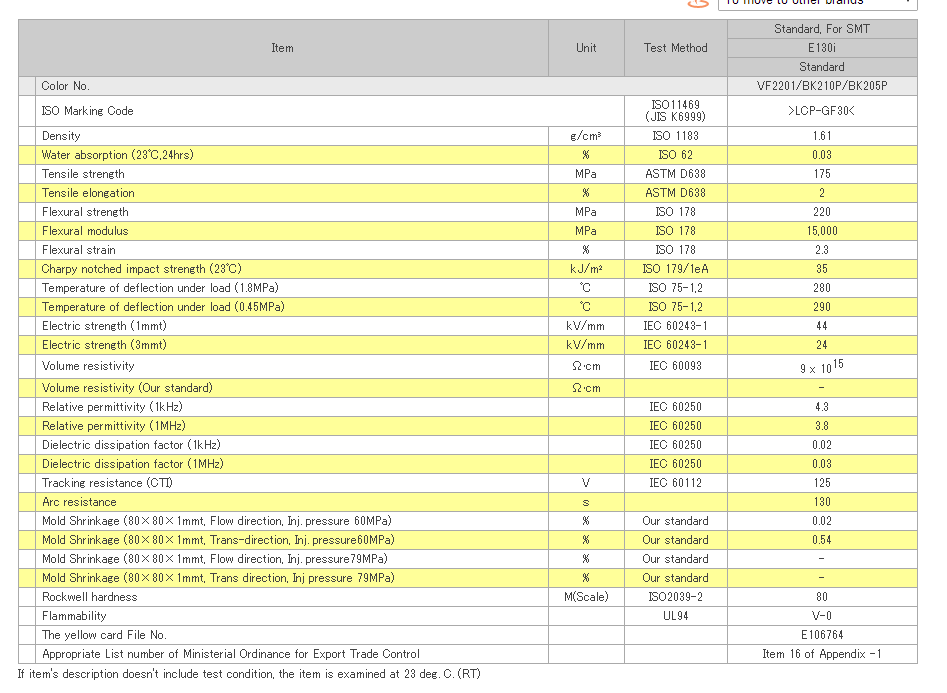Select the volume resistivity value '9 x 10^15'
Screen dimensions: 947x693
click(x=822, y=366)
